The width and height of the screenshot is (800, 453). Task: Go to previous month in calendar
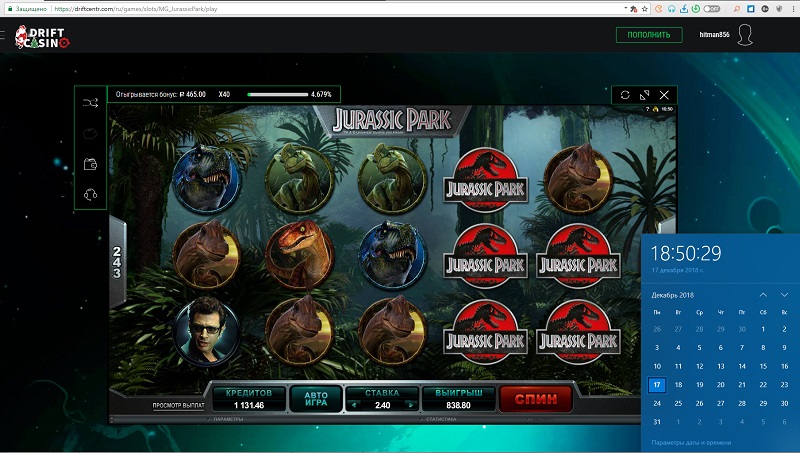click(763, 295)
